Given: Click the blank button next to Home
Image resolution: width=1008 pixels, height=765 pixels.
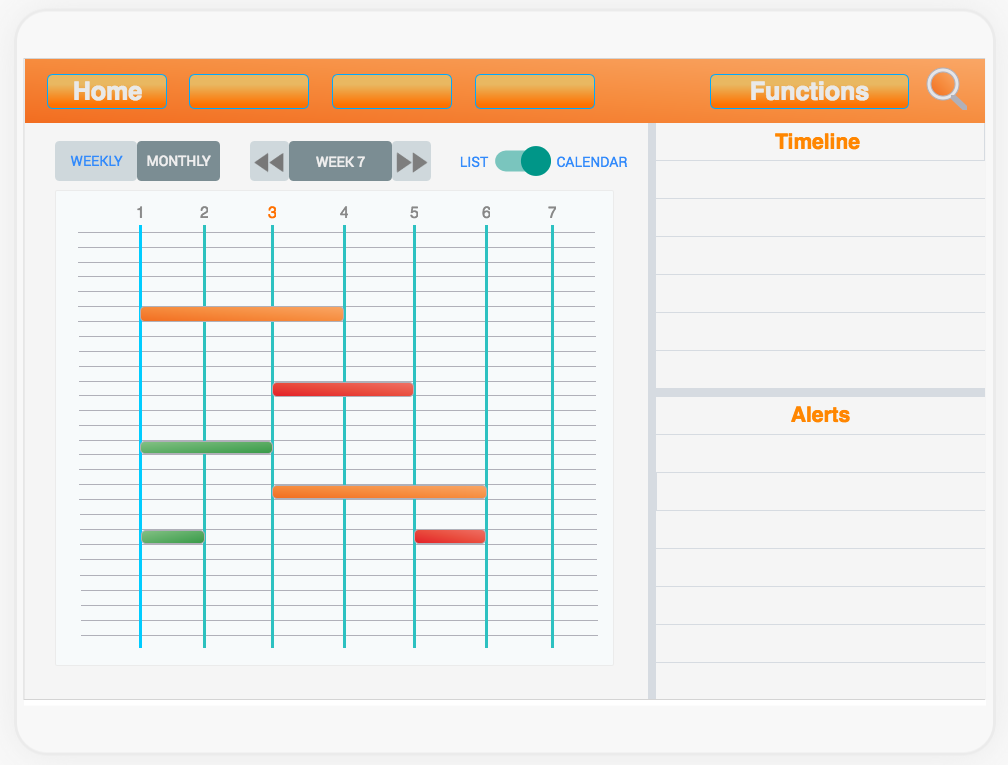Looking at the screenshot, I should click(249, 91).
